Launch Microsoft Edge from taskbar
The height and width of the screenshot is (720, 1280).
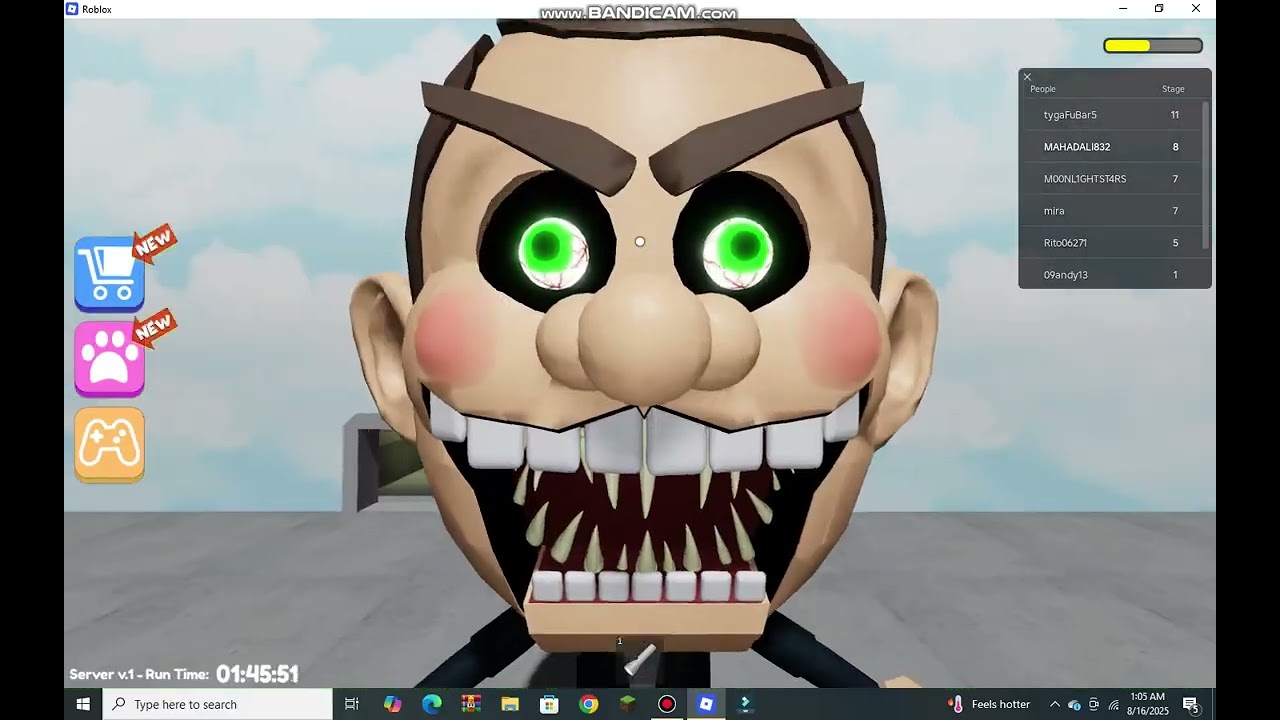pyautogui.click(x=431, y=704)
